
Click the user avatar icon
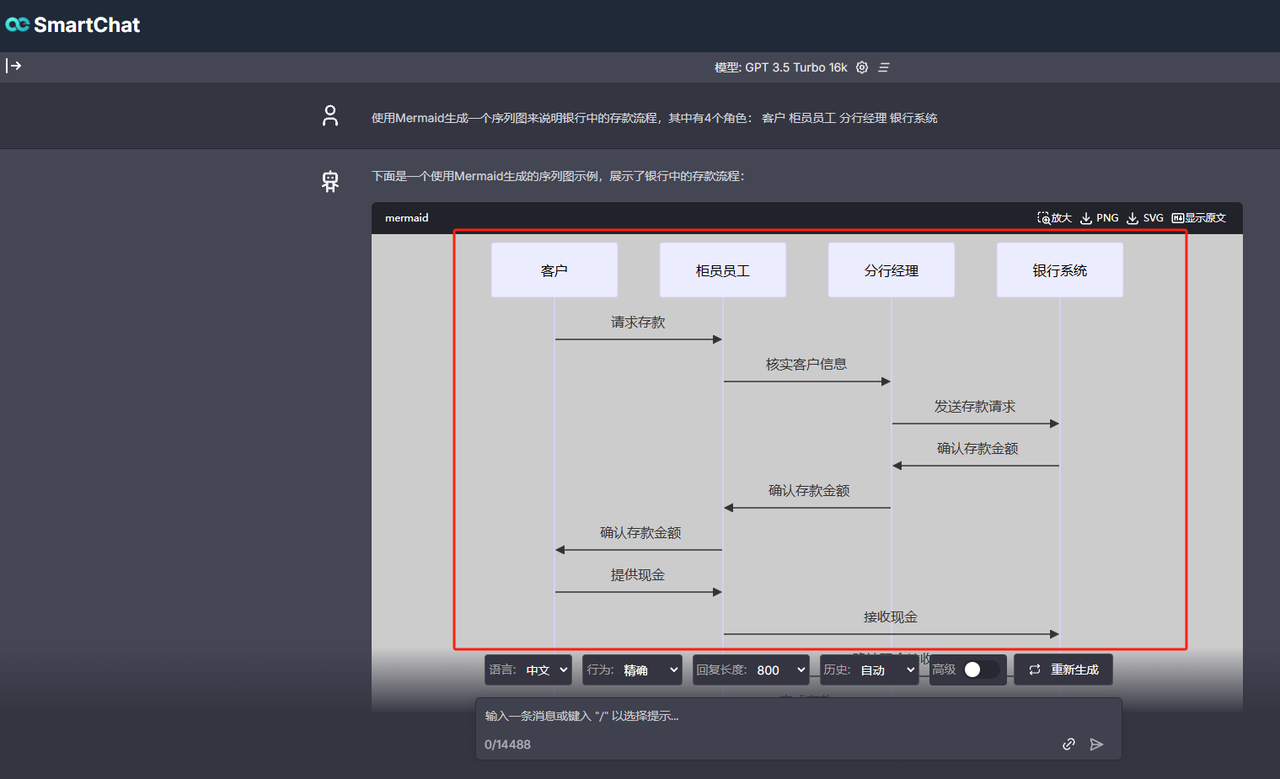(330, 116)
